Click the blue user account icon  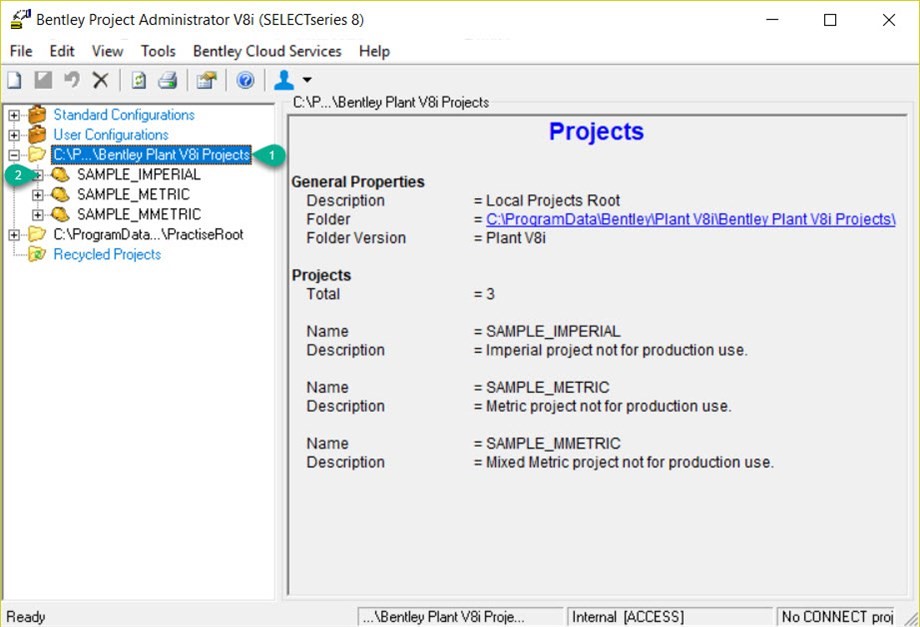[281, 80]
